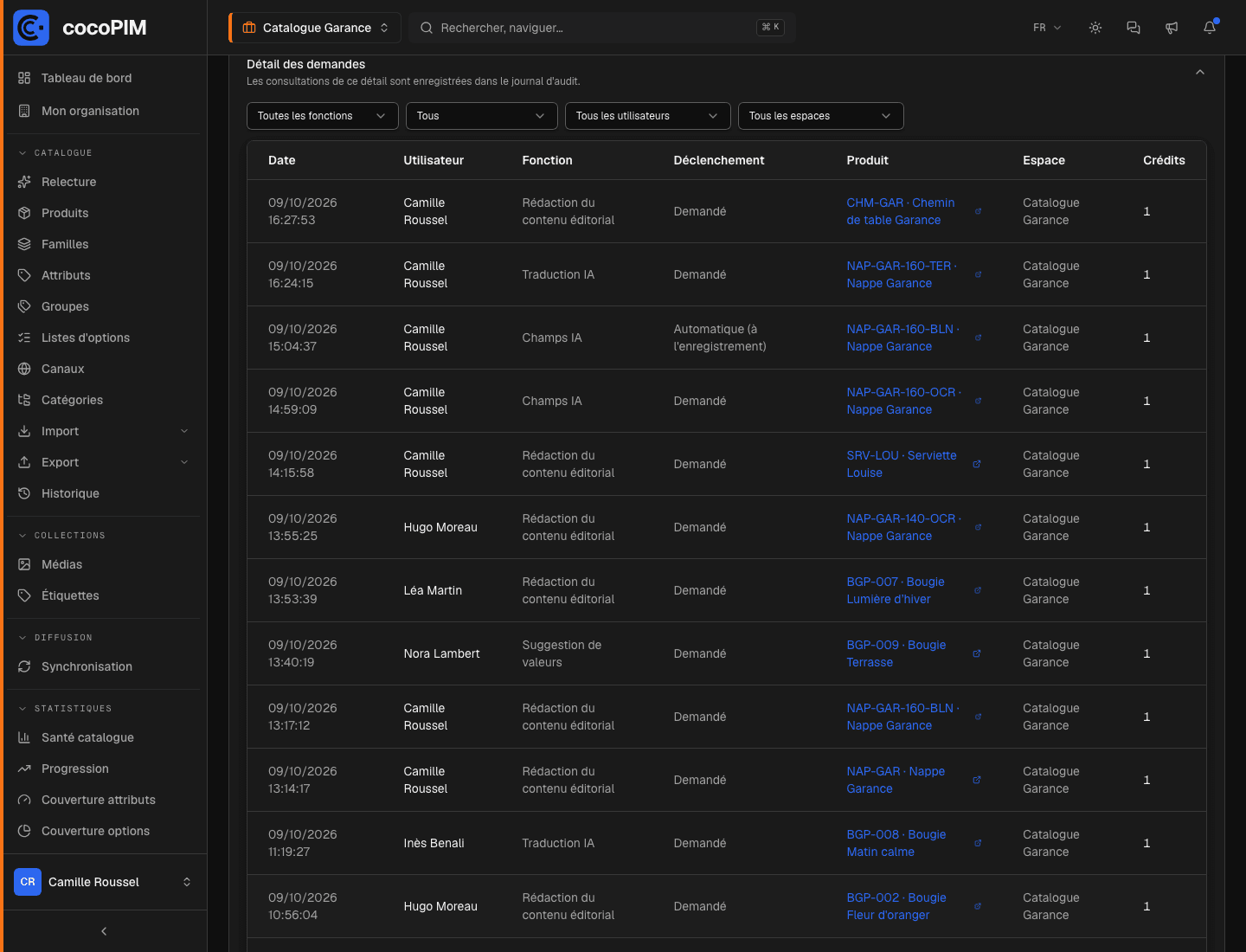Screen dimensions: 1246x952
Task: Open external link icon for BGP-009 Bougie Terrasse
Action: click(x=977, y=653)
